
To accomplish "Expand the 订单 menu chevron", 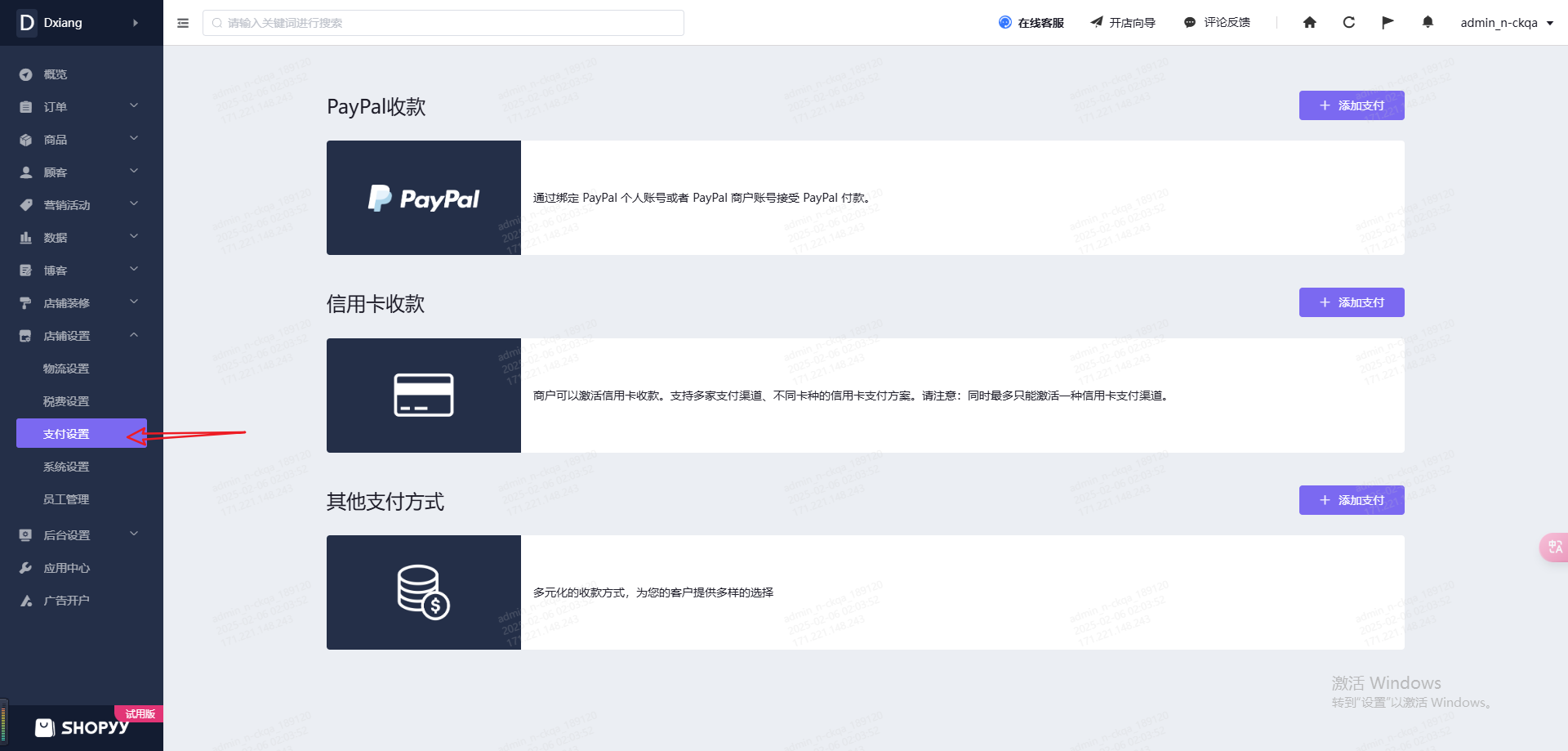I will pos(134,105).
